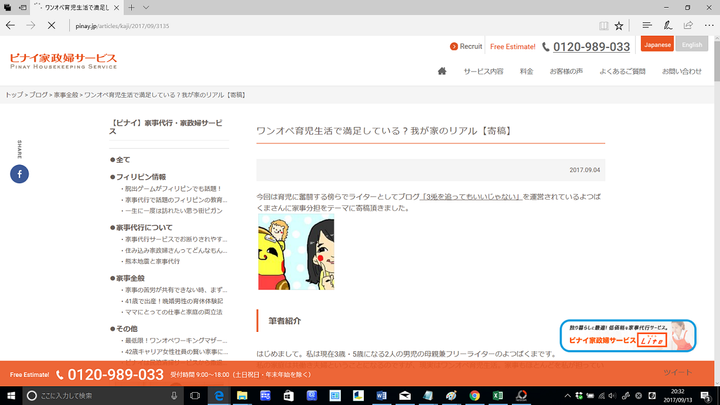The height and width of the screenshot is (405, 720).
Task: Show hidden system tray icons chevron
Action: click(x=568, y=395)
